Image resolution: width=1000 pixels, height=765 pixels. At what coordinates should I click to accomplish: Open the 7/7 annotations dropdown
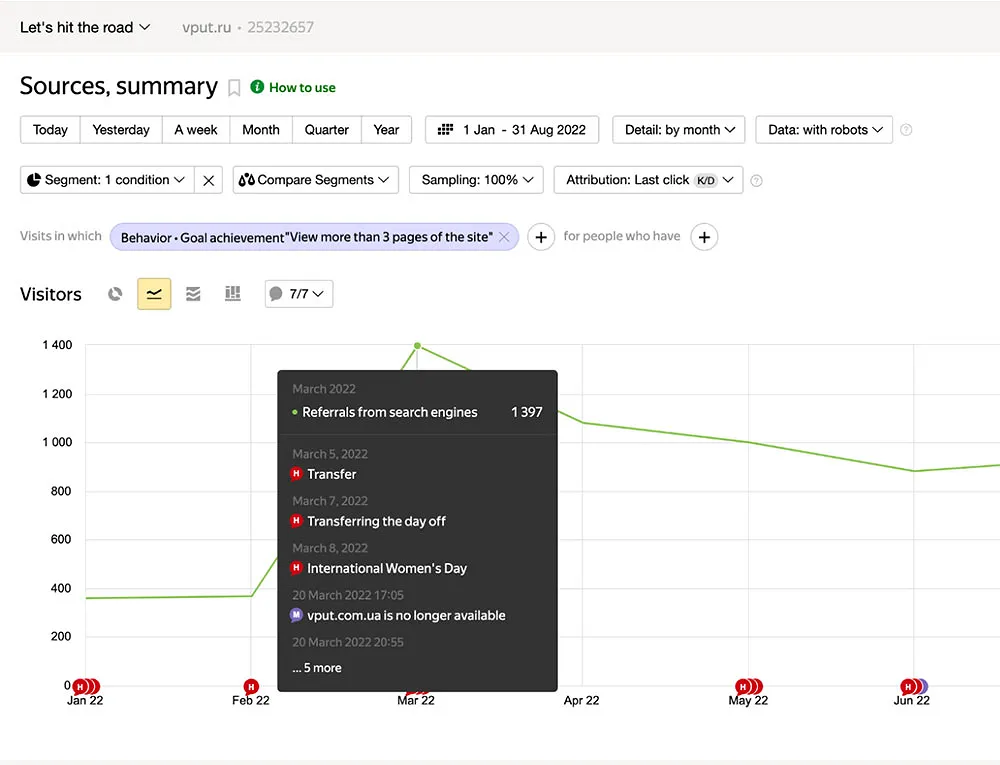(298, 294)
